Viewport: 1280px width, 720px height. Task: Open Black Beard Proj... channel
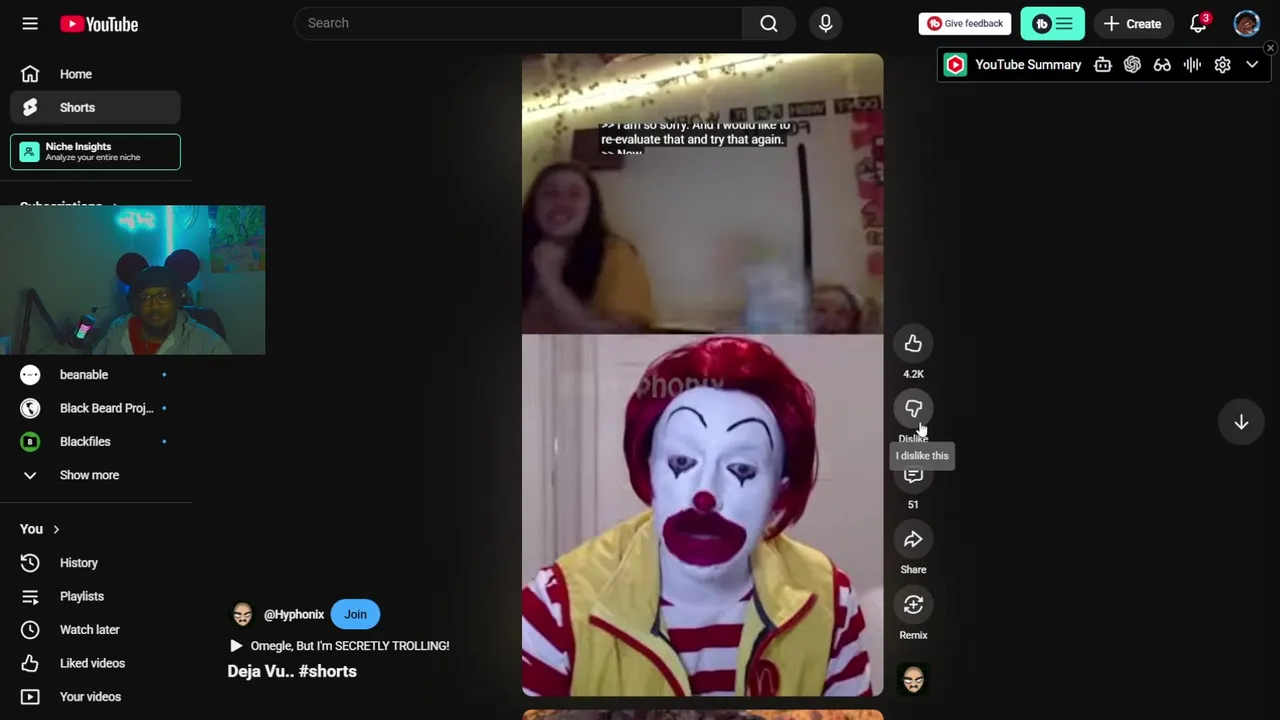tap(96, 408)
